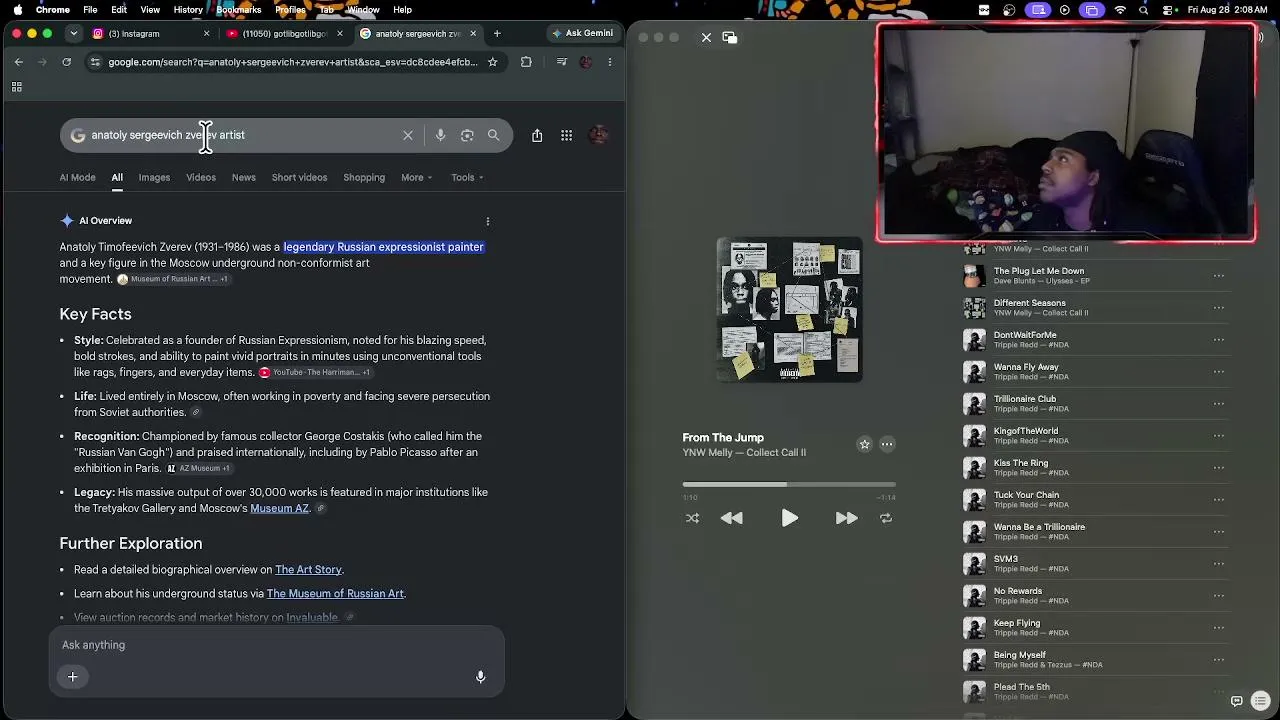
Task: Switch to the Instagram tab
Action: (x=149, y=33)
